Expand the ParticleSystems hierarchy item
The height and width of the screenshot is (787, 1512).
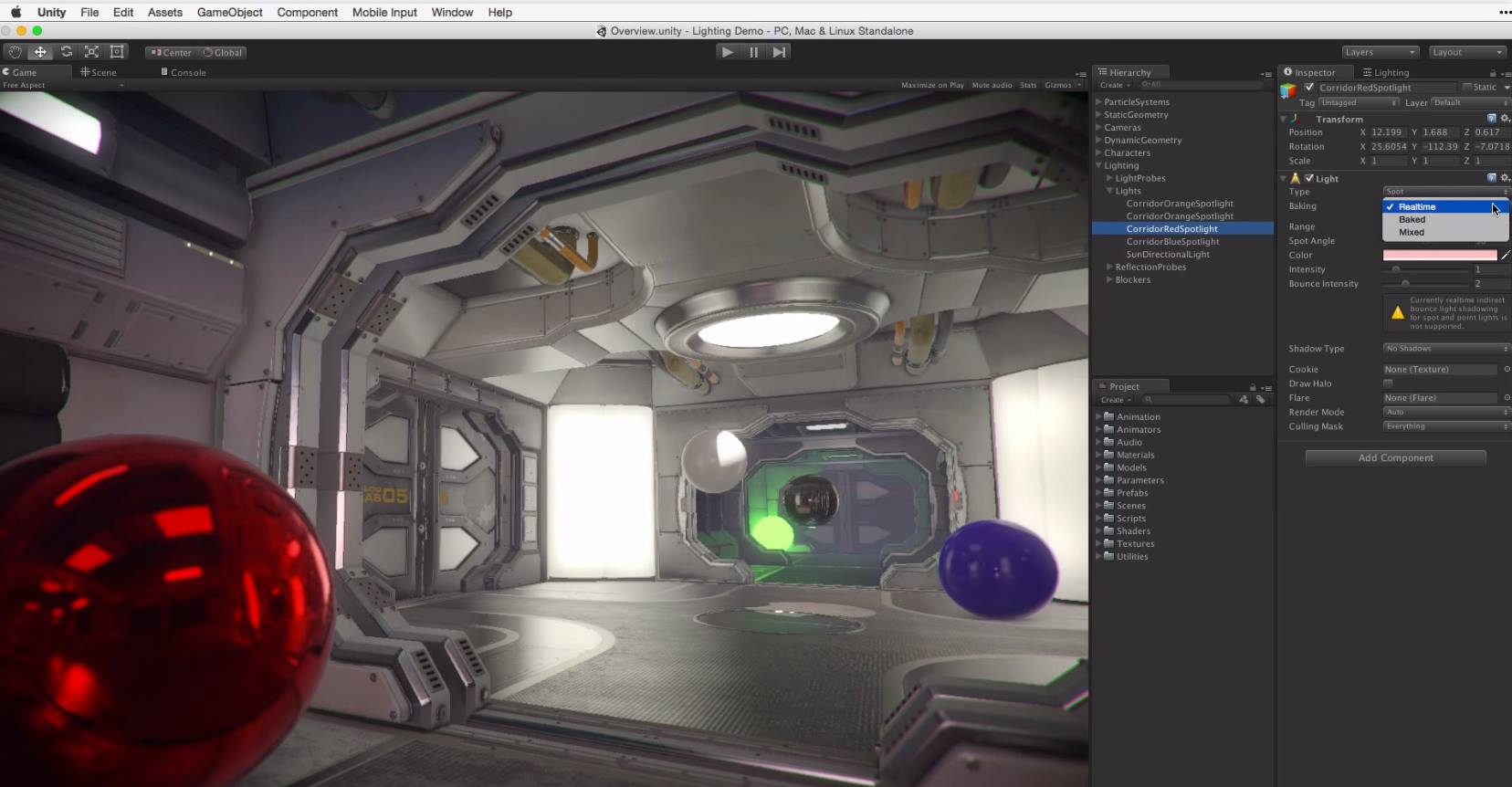(1098, 102)
